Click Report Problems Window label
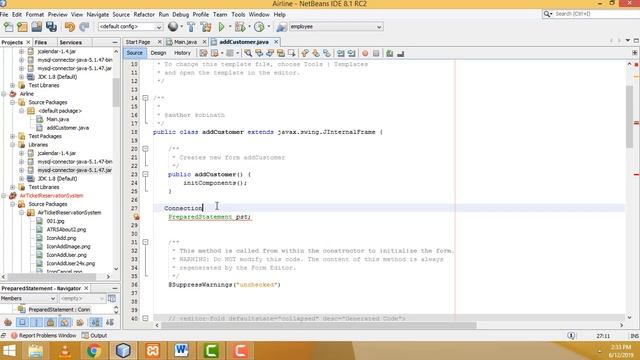The image size is (640, 360). (x=47, y=336)
